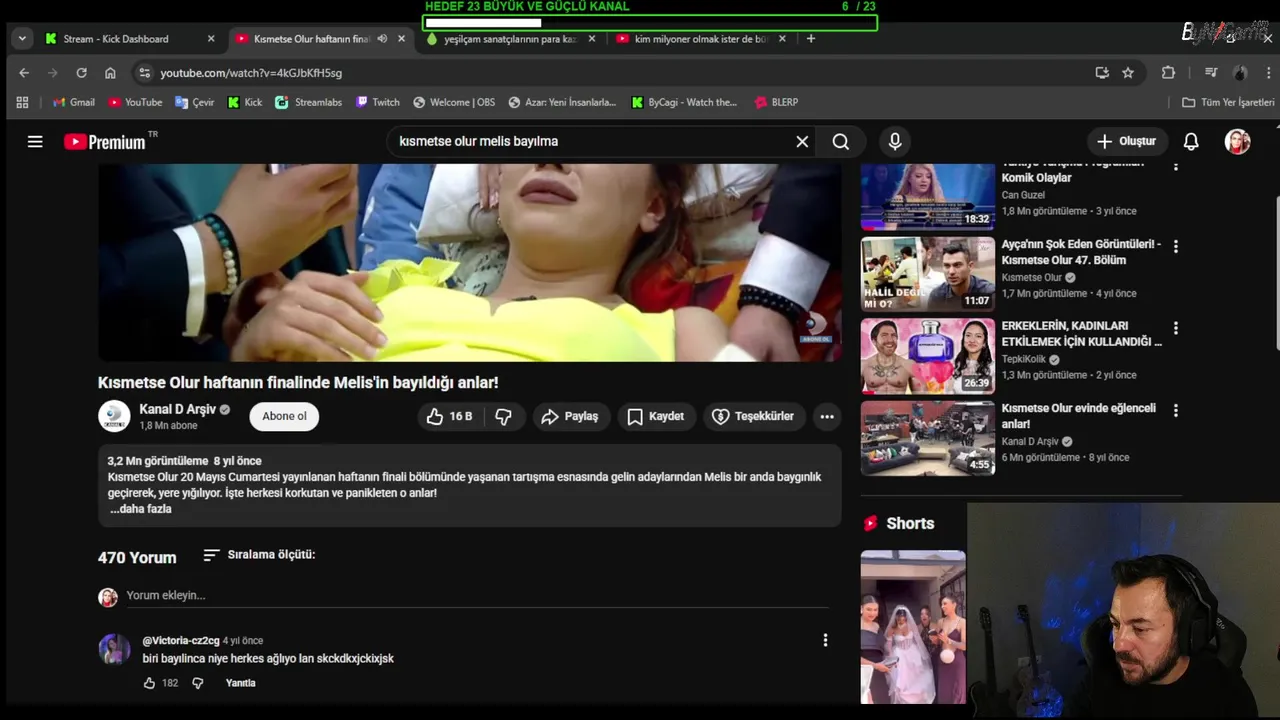Dislike the Victoria-cz2cg comment
Viewport: 1280px width, 720px height.
click(198, 683)
